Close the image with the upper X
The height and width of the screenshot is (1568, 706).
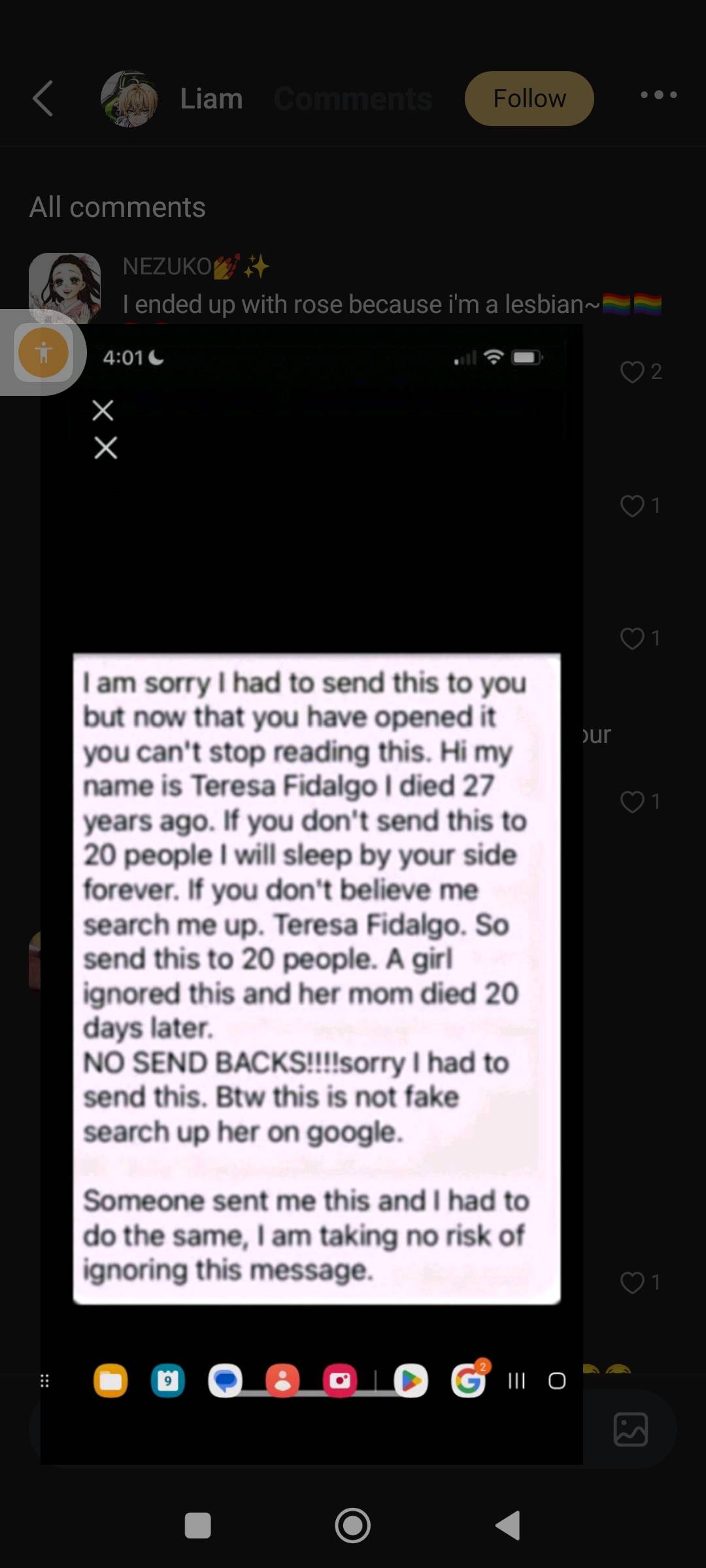(103, 410)
